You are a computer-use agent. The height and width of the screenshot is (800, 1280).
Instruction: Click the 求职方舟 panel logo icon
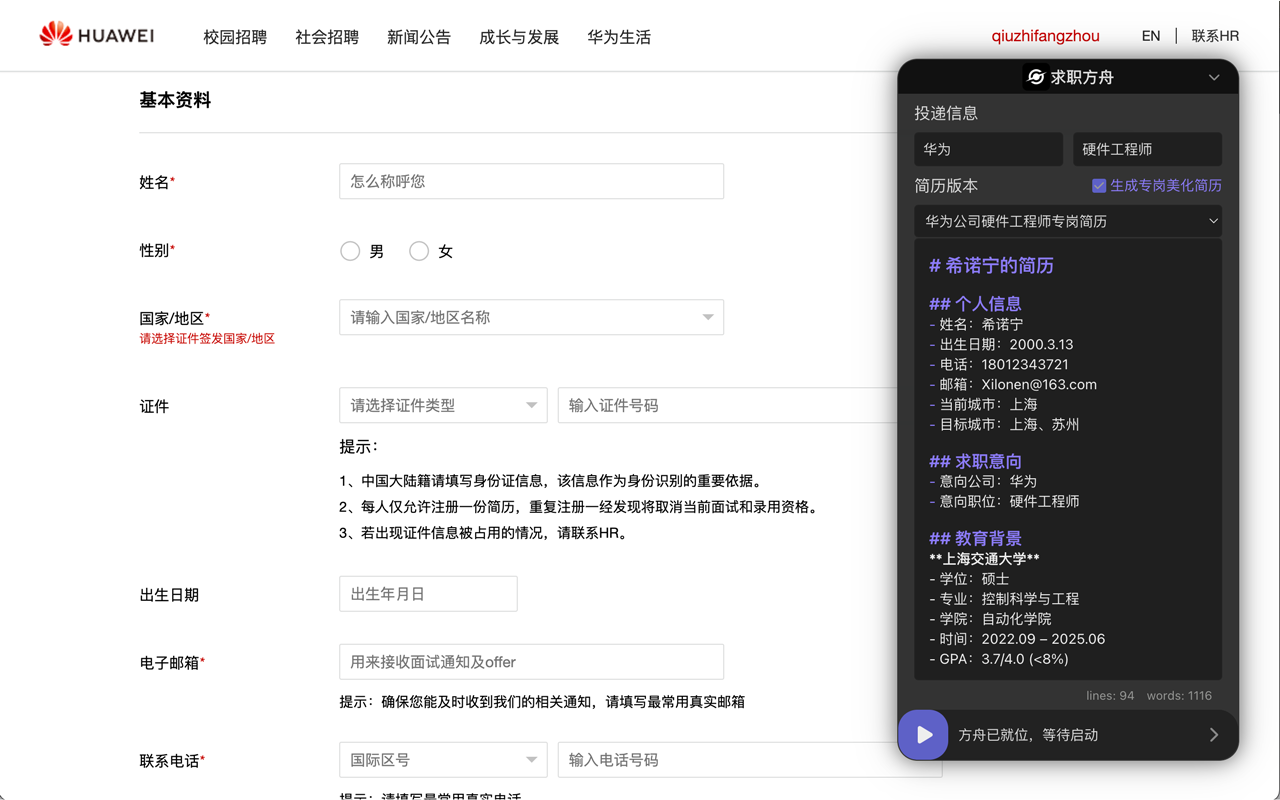(x=1036, y=77)
